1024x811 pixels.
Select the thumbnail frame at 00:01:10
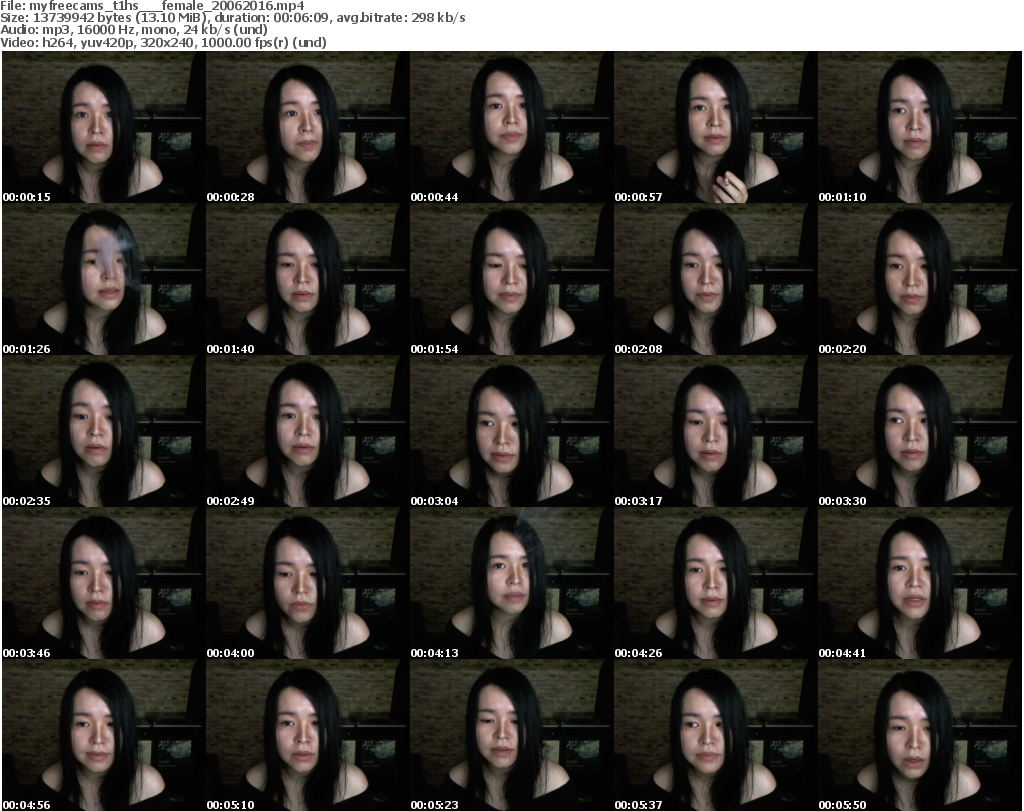pyautogui.click(x=920, y=127)
